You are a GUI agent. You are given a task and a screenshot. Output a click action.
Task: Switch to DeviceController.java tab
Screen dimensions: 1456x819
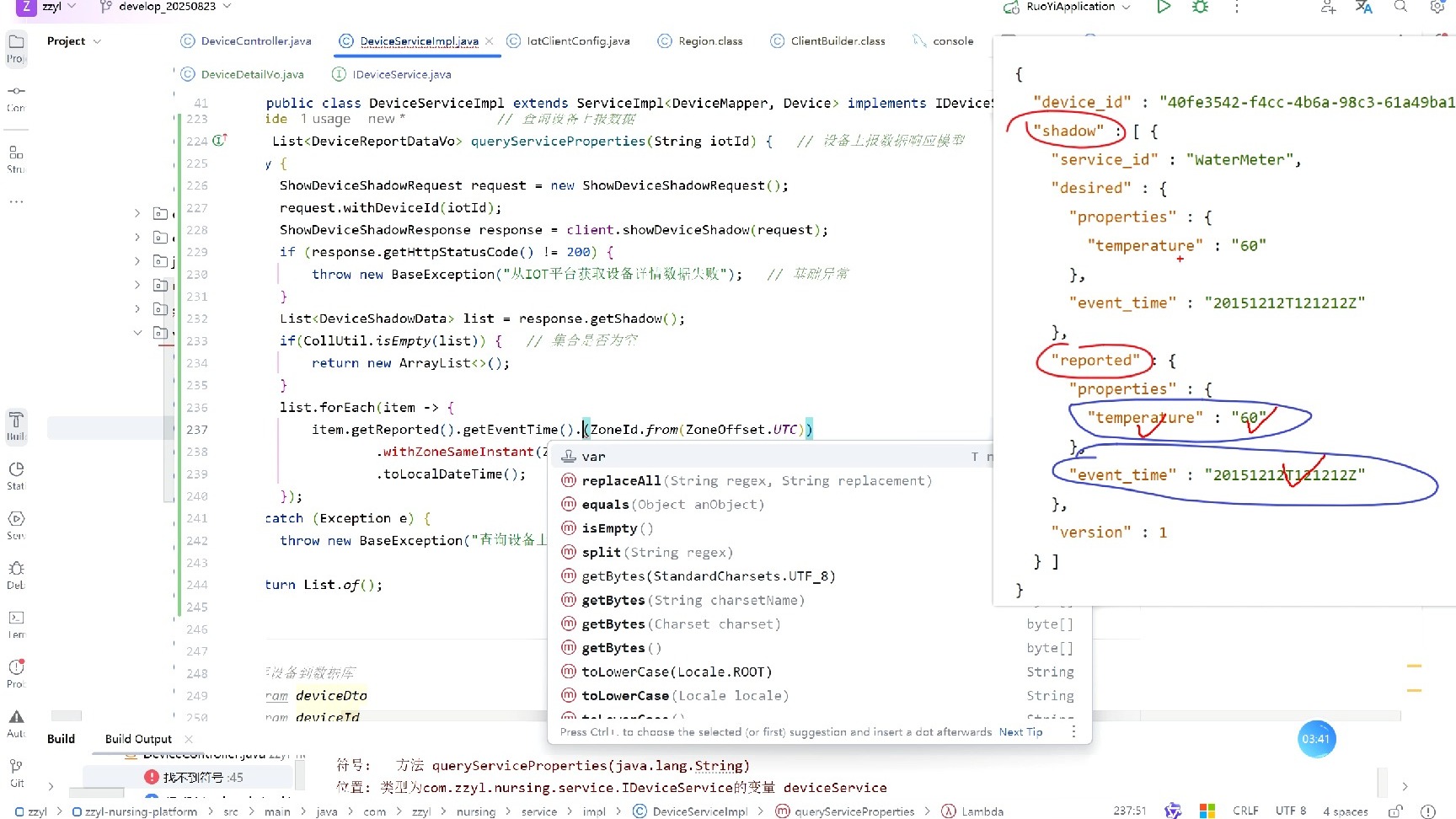246,41
